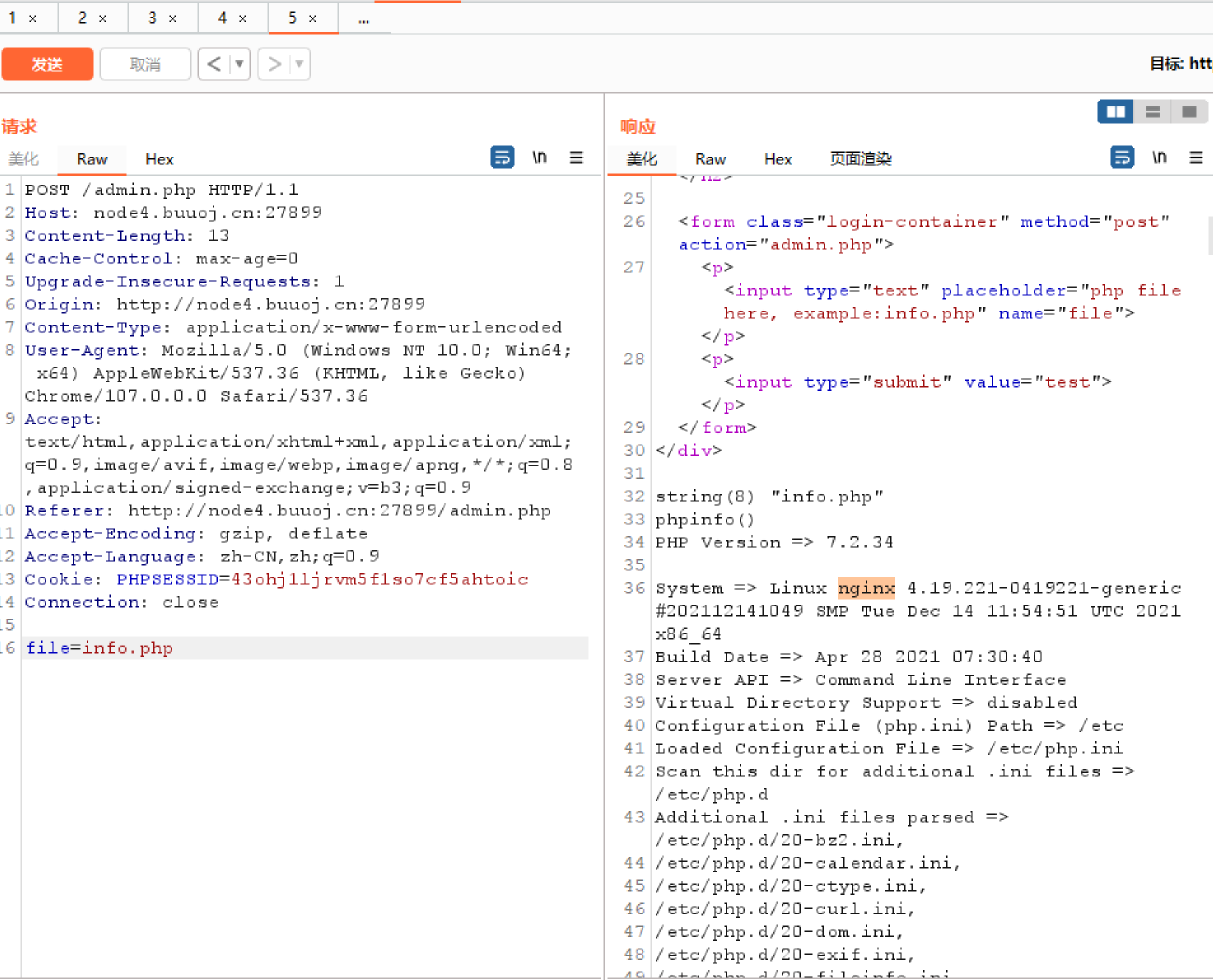This screenshot has width=1213, height=980.
Task: Click the phpinfo() response line
Action: (705, 519)
